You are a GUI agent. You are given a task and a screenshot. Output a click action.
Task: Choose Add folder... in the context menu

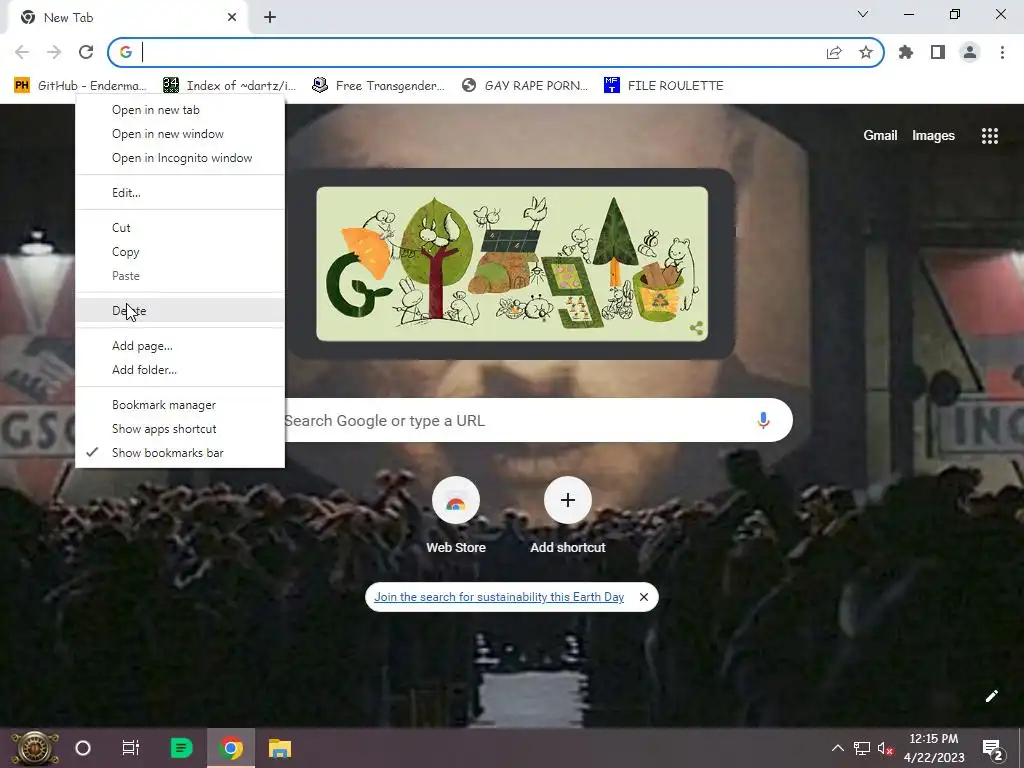[x=180, y=370]
